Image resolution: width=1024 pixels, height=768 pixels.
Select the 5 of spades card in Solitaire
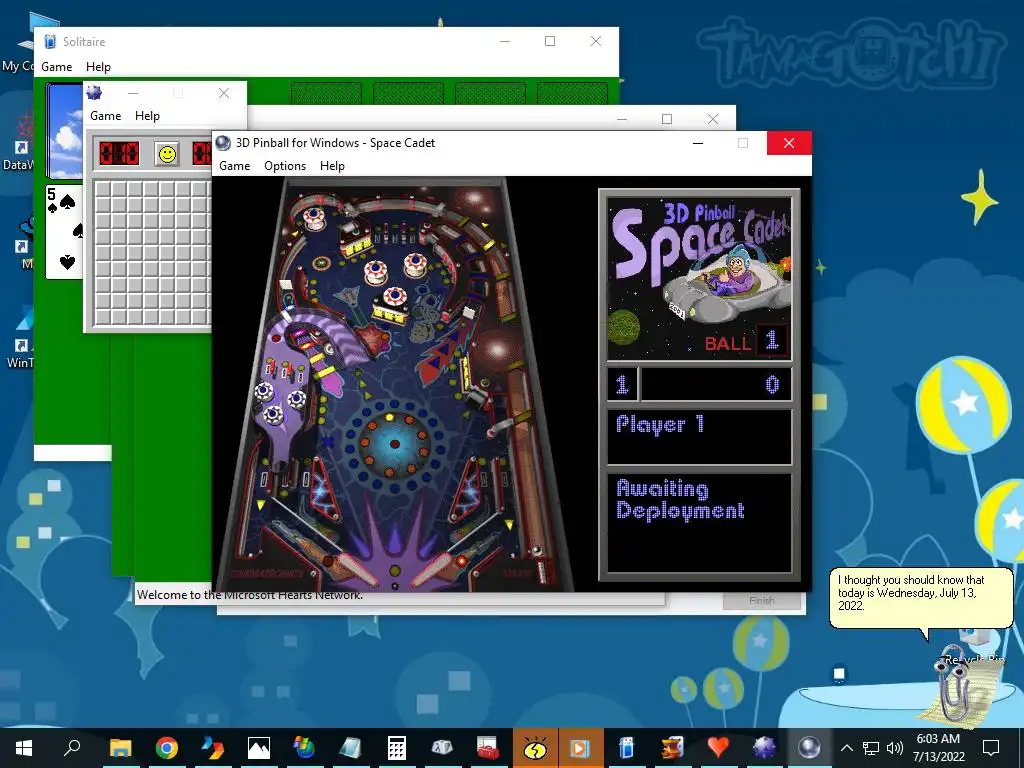coord(64,231)
